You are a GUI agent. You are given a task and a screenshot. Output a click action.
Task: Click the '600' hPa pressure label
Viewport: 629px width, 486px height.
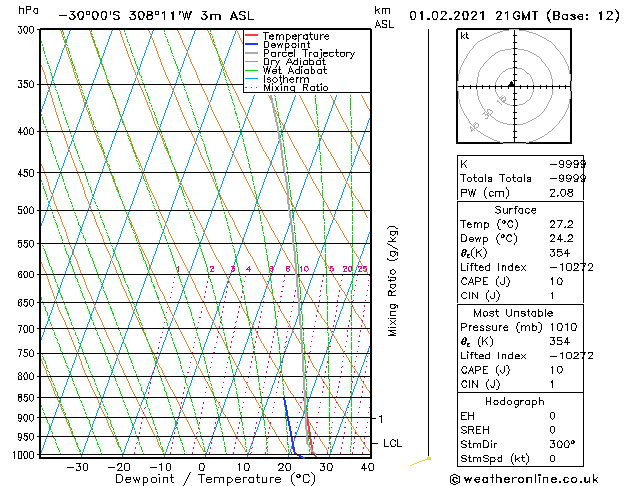(x=28, y=275)
